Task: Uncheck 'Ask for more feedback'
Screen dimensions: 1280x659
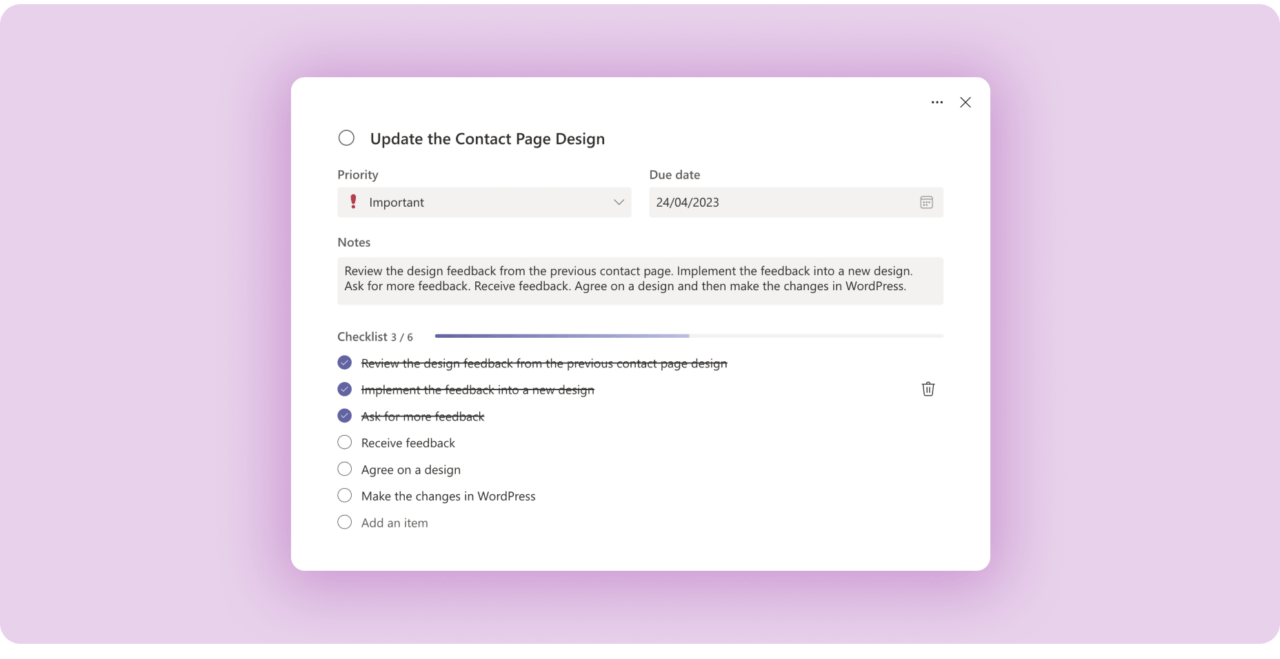Action: 344,415
